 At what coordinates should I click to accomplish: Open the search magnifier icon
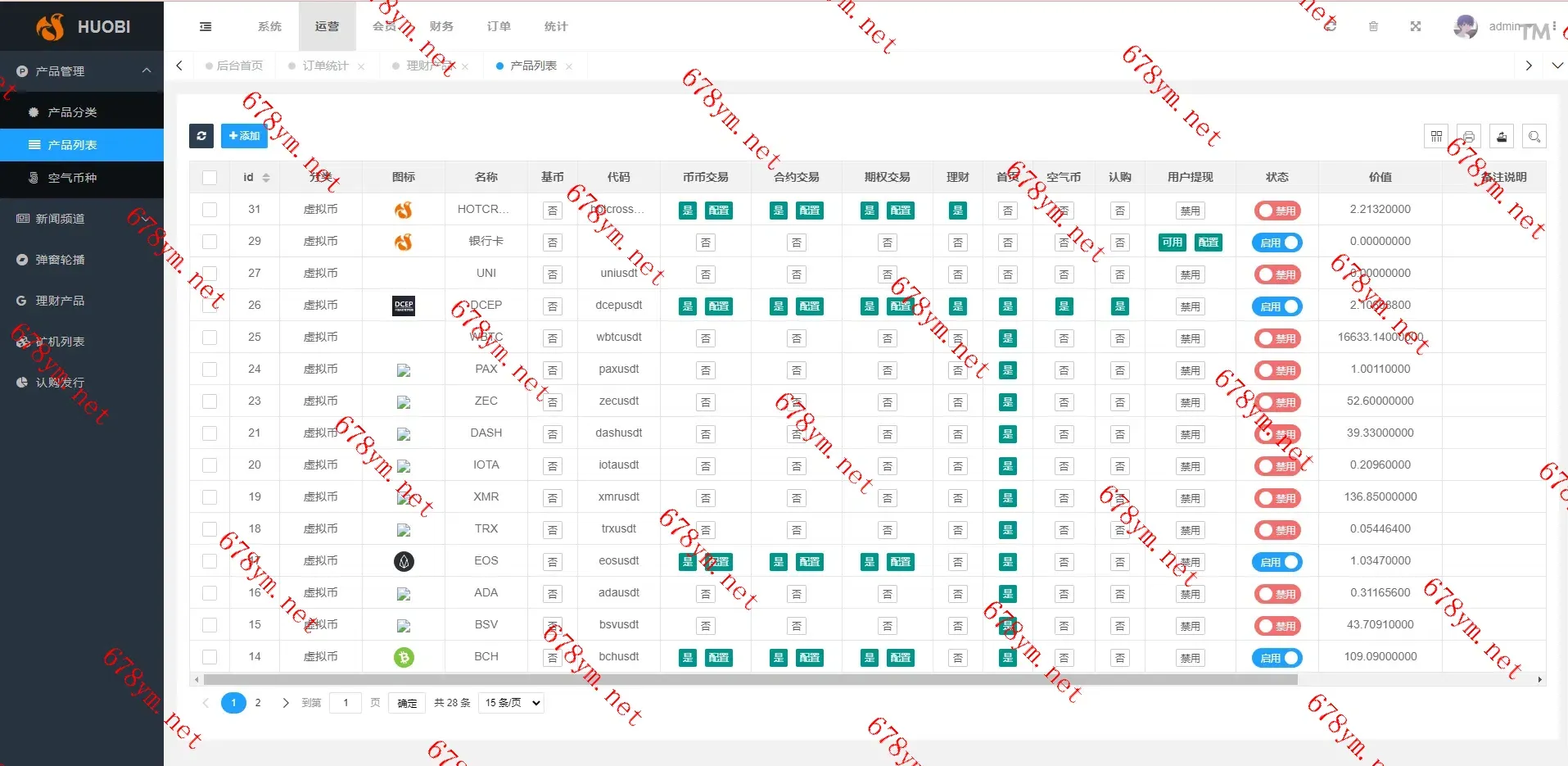tap(1534, 137)
